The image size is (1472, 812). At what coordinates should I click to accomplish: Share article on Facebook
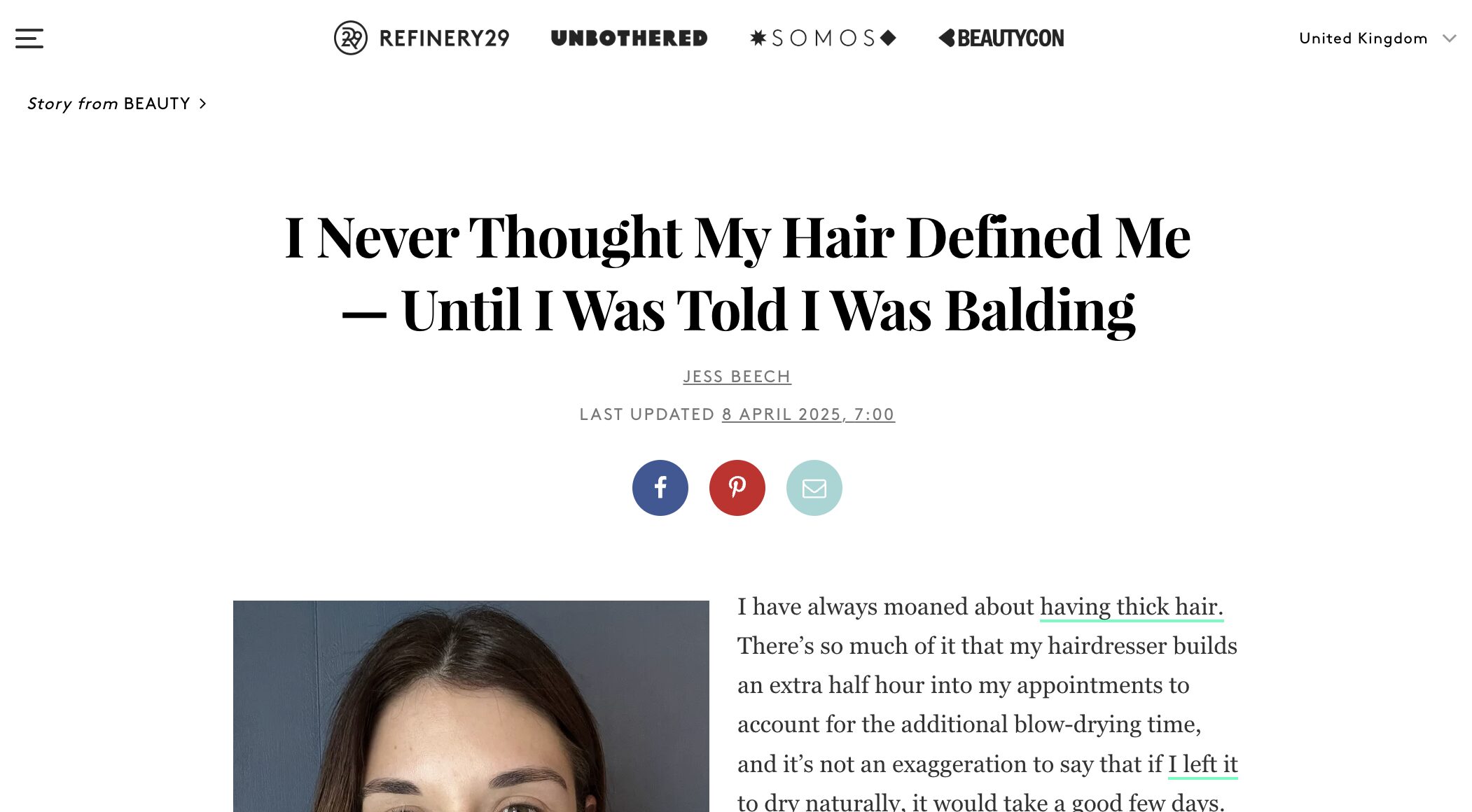pyautogui.click(x=660, y=488)
